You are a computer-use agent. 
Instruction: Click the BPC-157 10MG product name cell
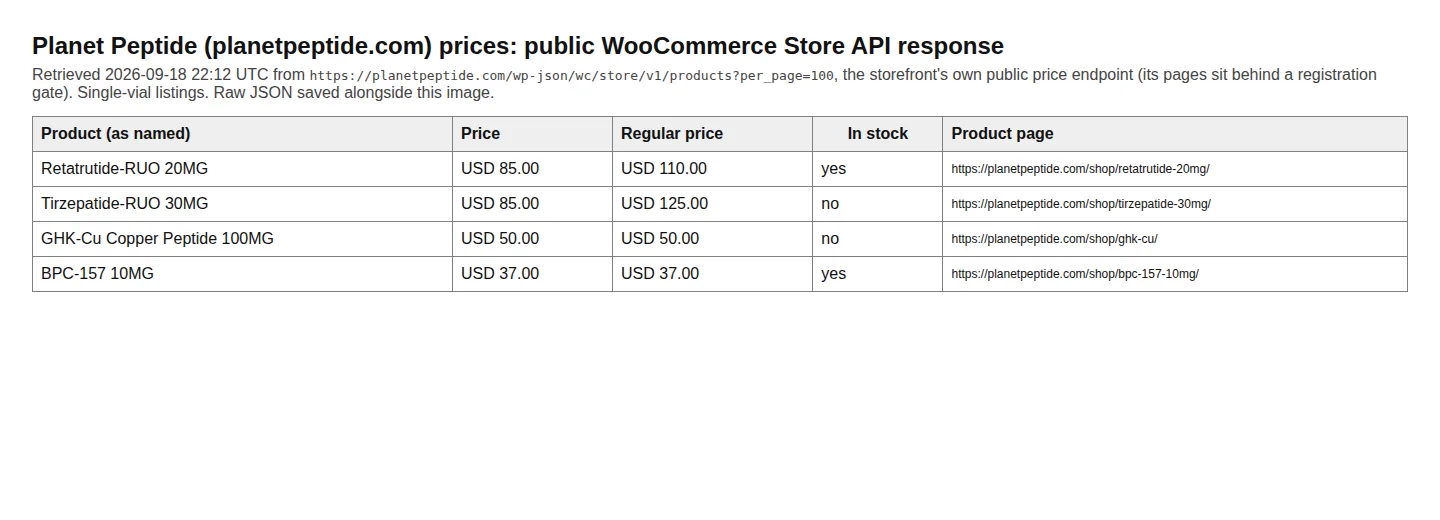click(242, 274)
